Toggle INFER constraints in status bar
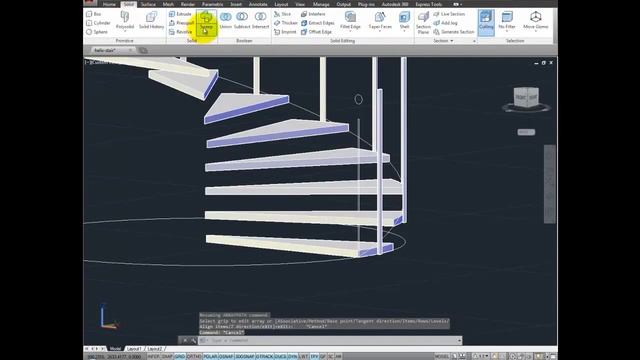Image resolution: width=640 pixels, height=360 pixels. pyautogui.click(x=153, y=357)
